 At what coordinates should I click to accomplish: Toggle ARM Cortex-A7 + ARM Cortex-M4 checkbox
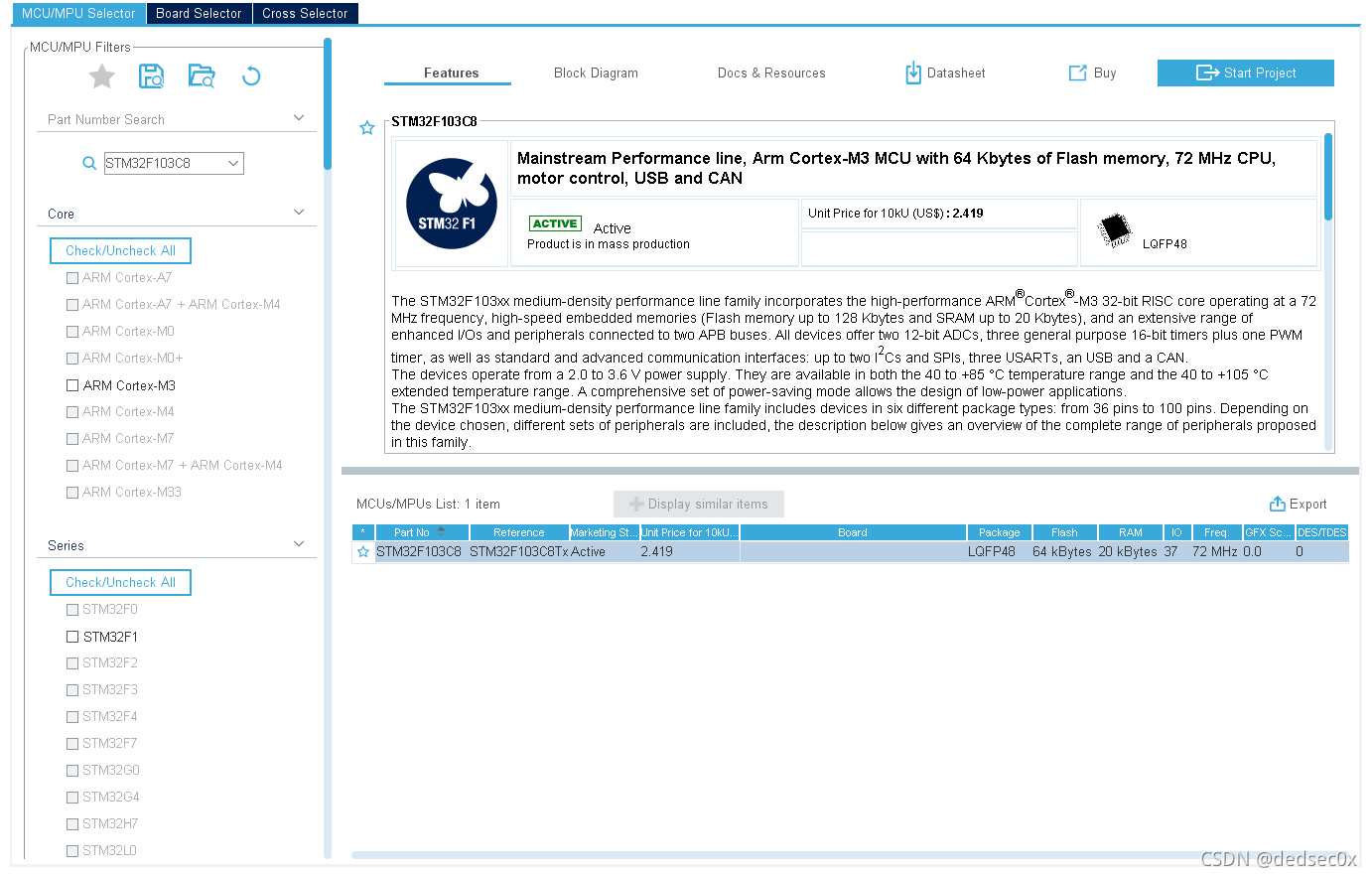tap(72, 305)
